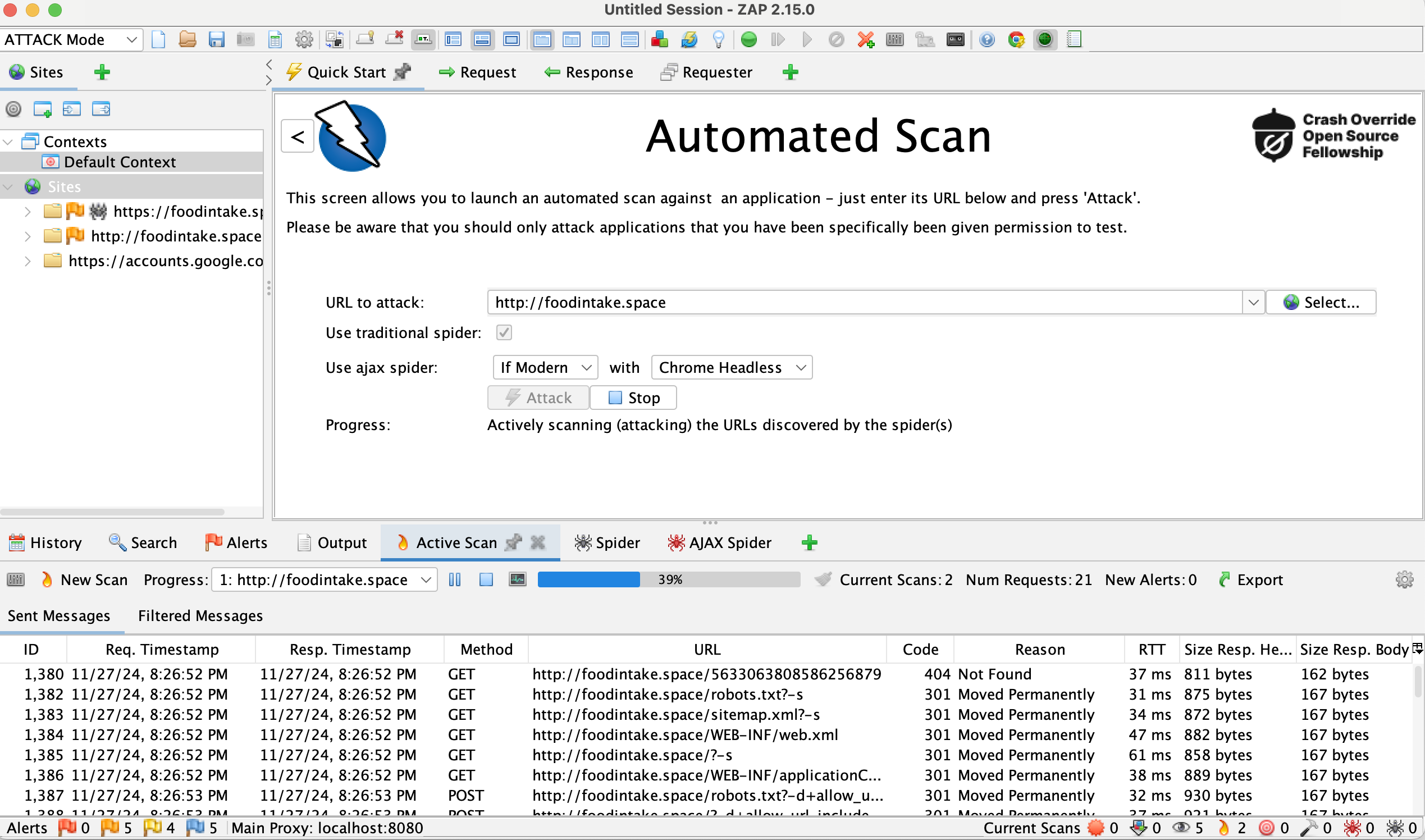This screenshot has width=1425, height=840.
Task: Click the New Session toolbar icon
Action: (158, 40)
